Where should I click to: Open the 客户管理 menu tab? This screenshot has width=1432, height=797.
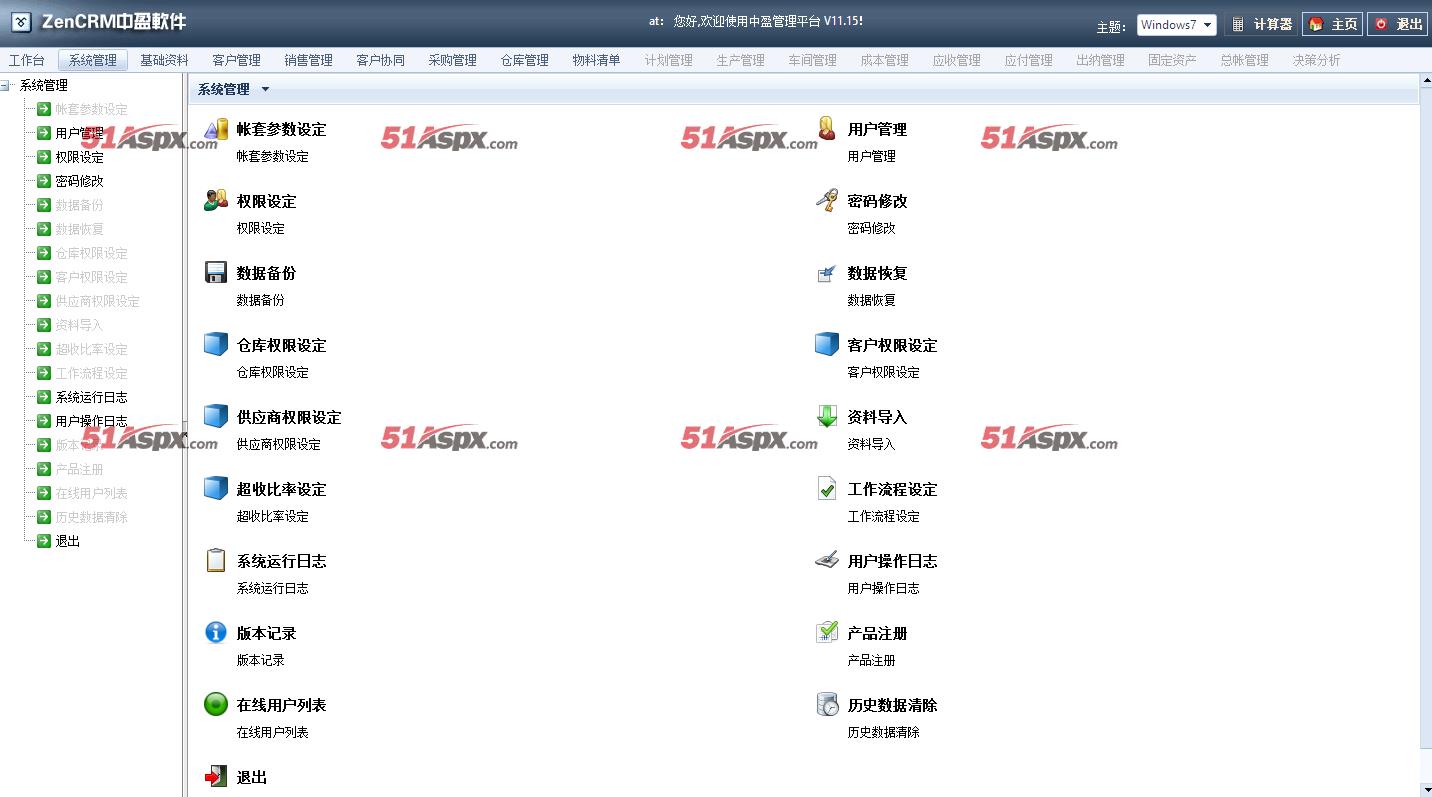236,60
